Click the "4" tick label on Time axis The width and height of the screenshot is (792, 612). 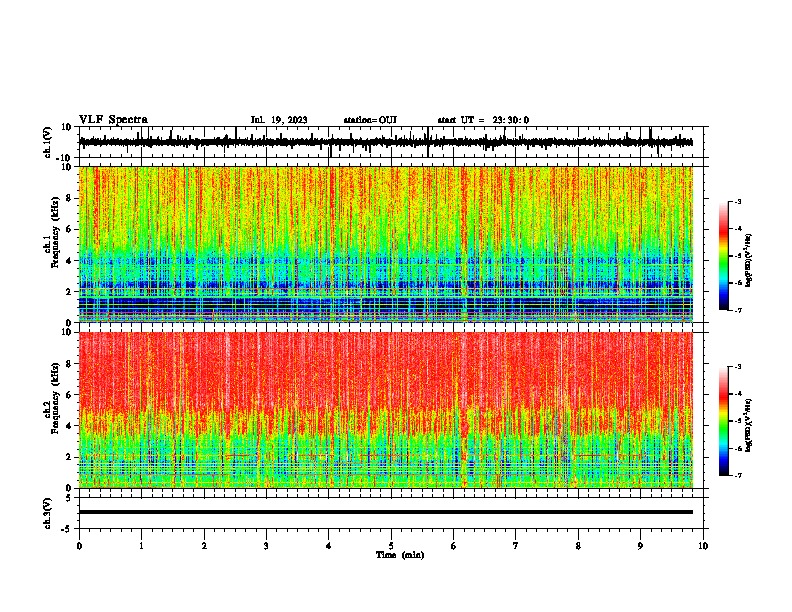click(x=329, y=546)
